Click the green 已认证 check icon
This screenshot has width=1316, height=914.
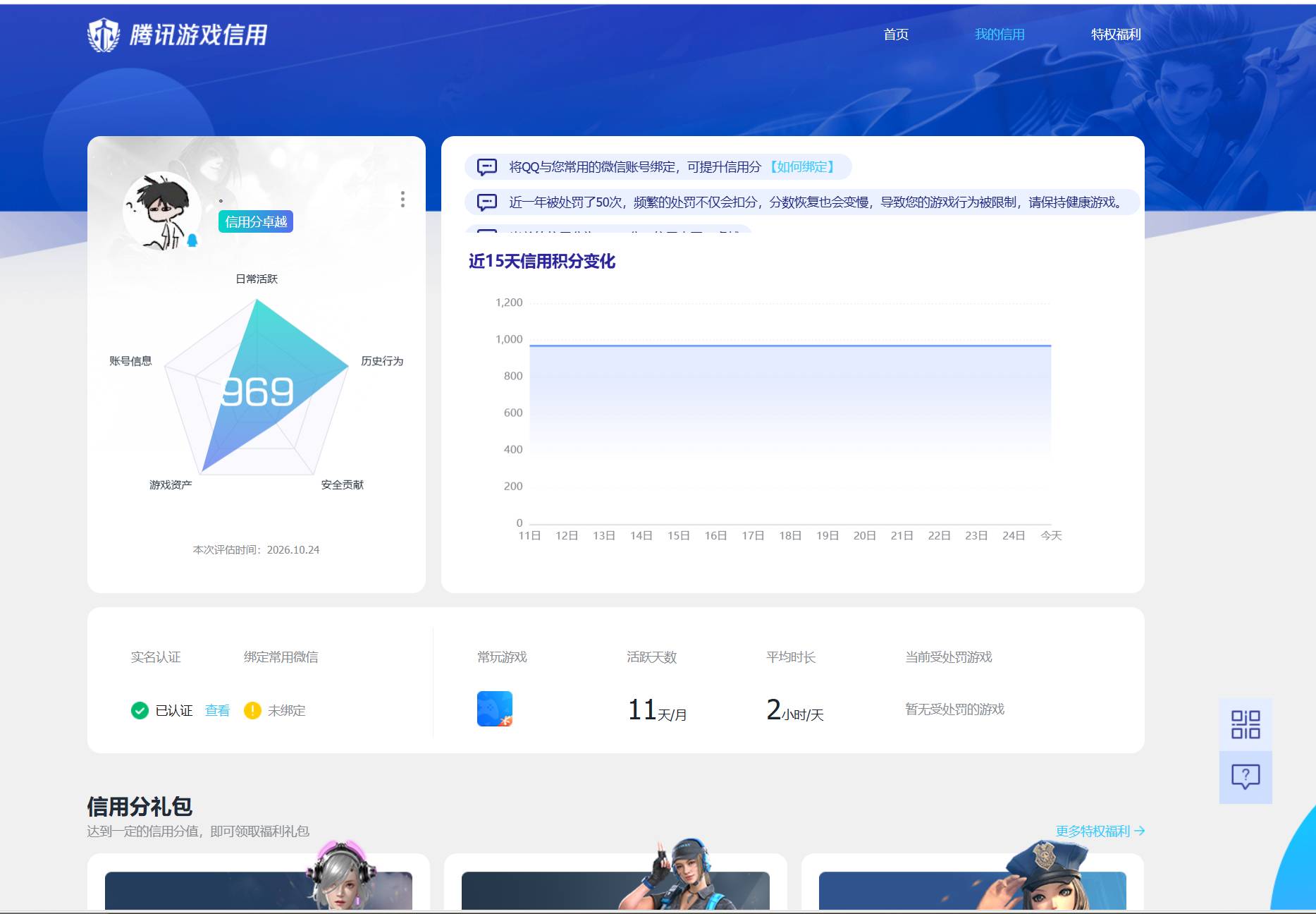coord(140,711)
